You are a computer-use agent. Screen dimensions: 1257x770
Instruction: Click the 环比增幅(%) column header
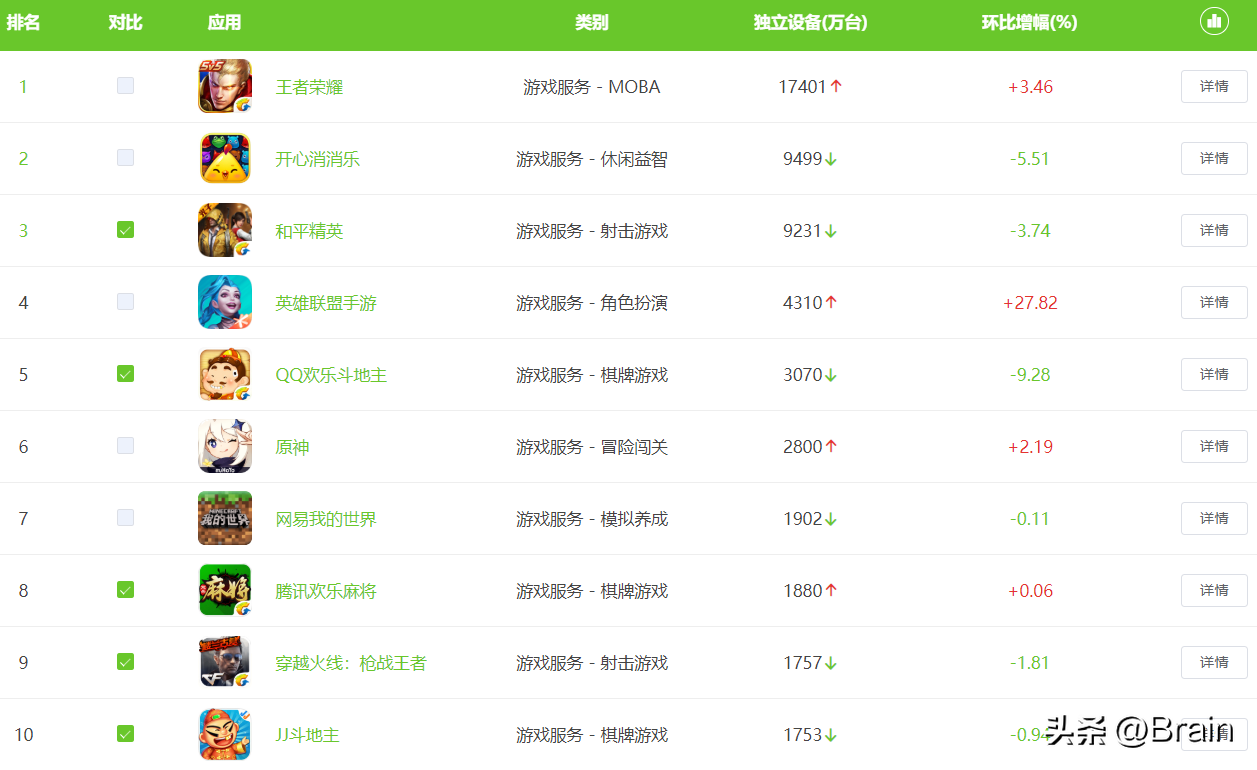coord(1030,22)
